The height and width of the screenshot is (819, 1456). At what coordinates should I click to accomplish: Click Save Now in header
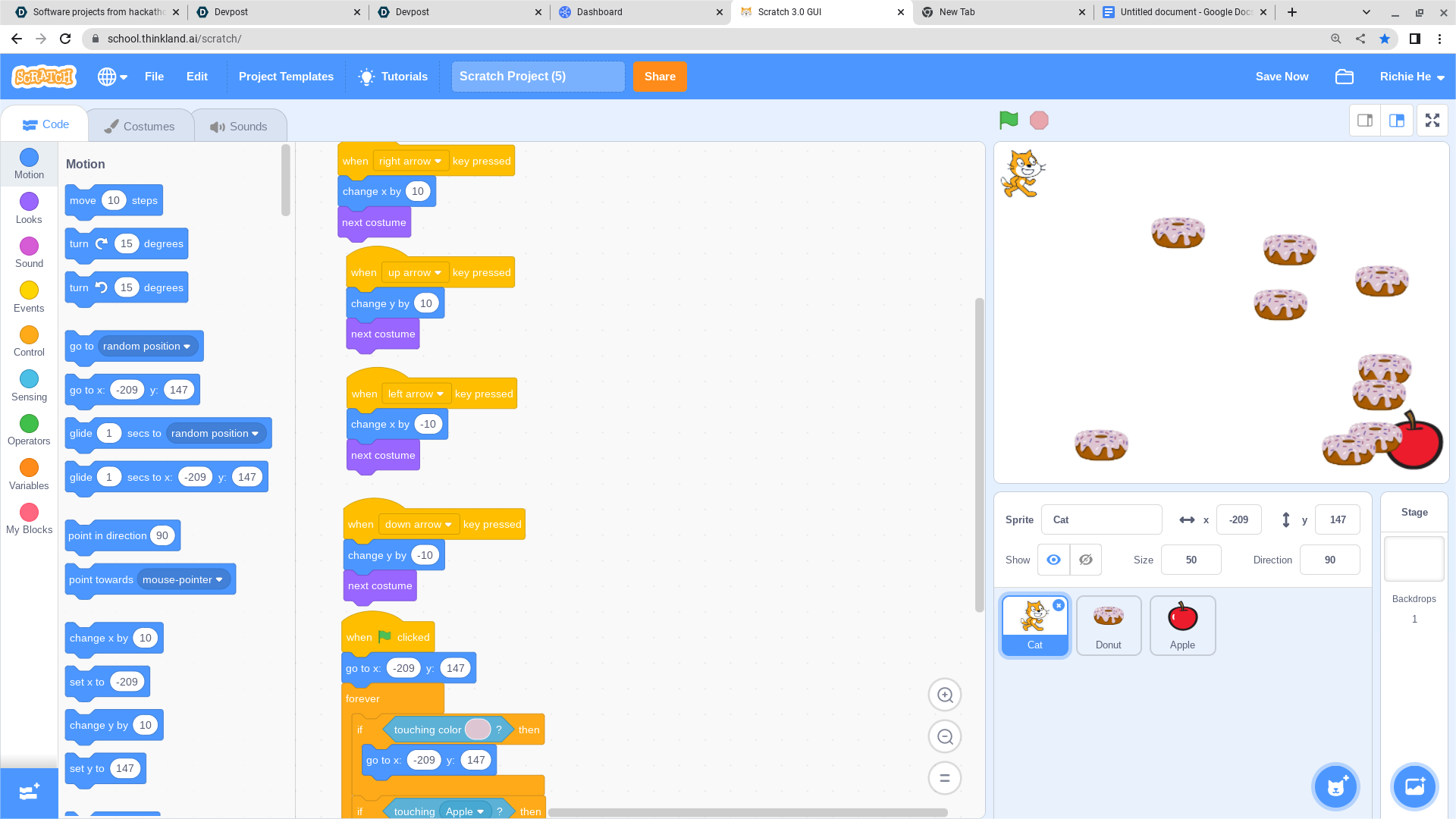pos(1282,77)
